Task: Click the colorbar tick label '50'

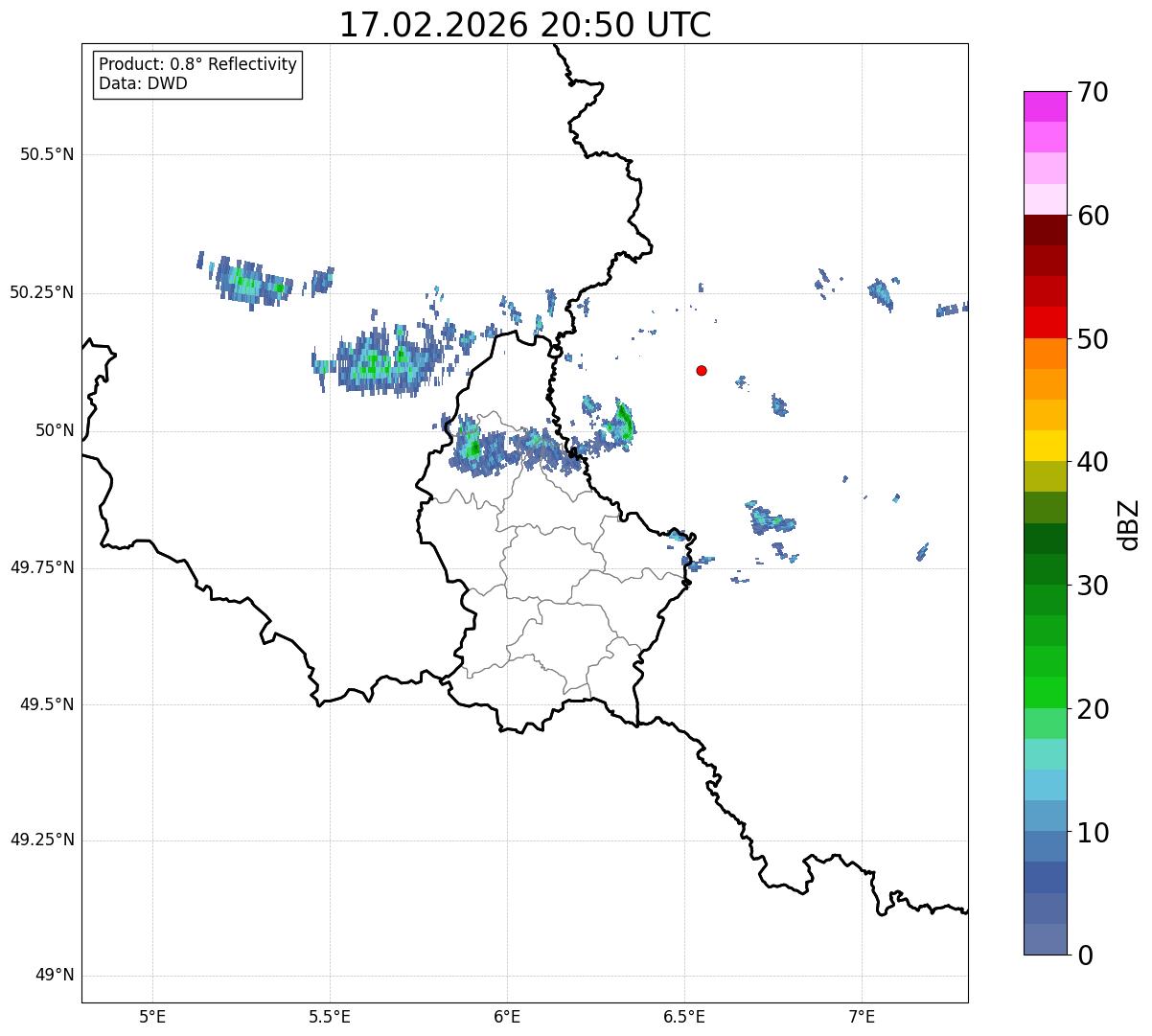Action: point(1093,339)
